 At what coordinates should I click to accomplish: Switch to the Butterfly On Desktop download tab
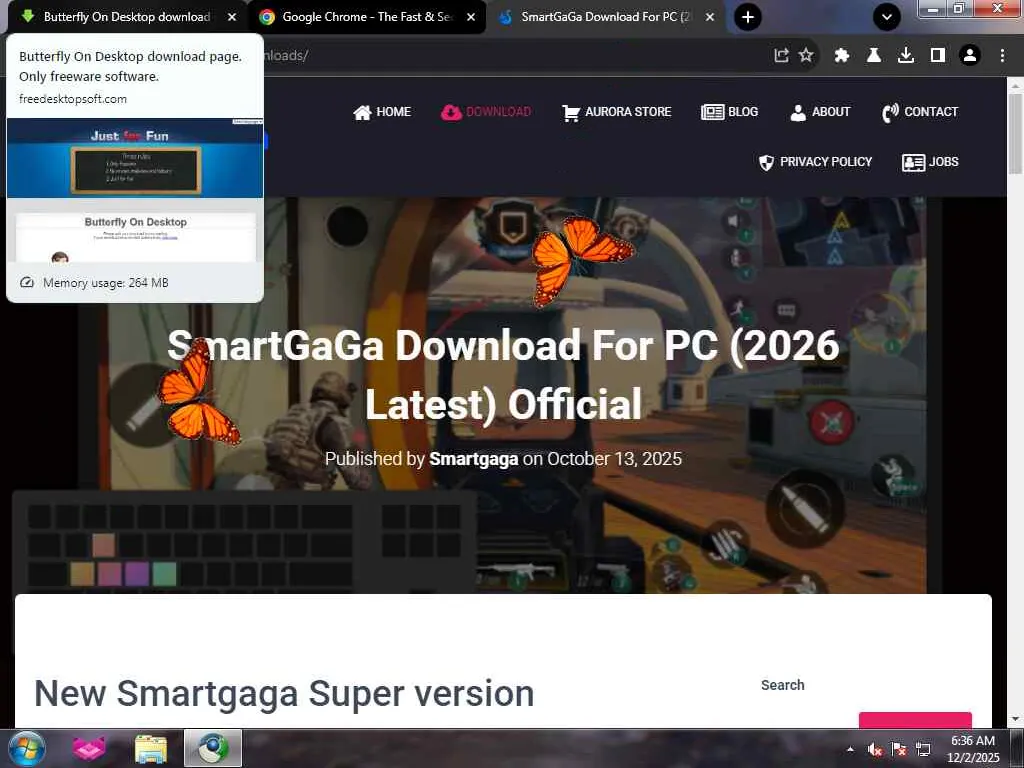pos(126,17)
